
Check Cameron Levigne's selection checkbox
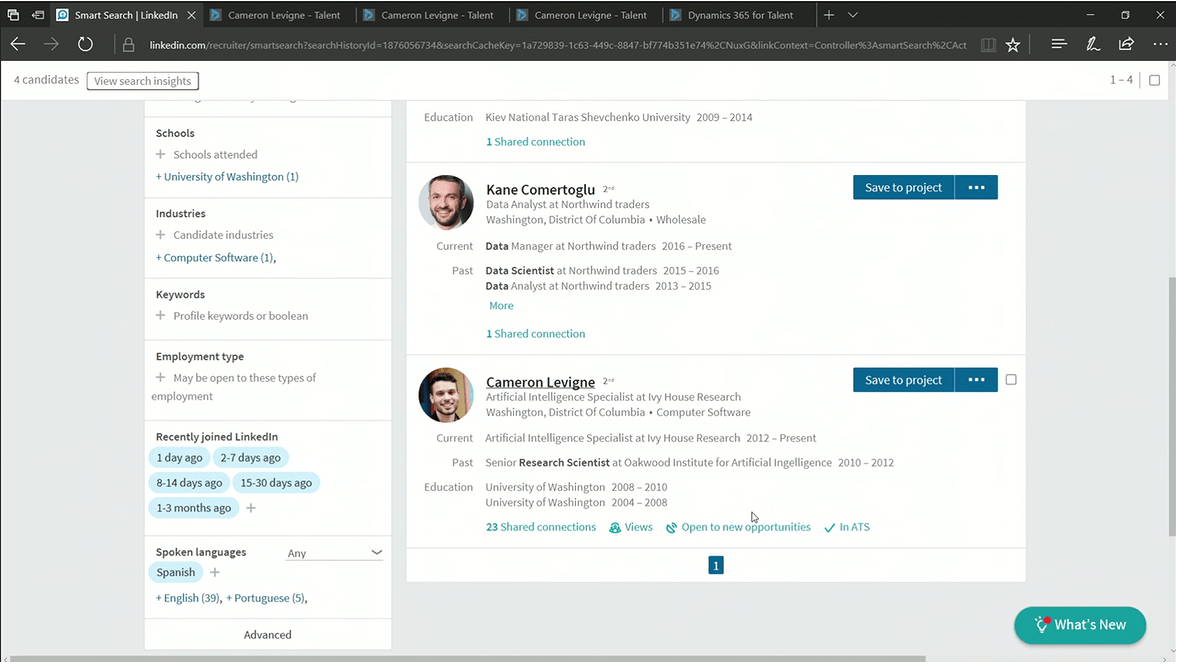pyautogui.click(x=1011, y=380)
